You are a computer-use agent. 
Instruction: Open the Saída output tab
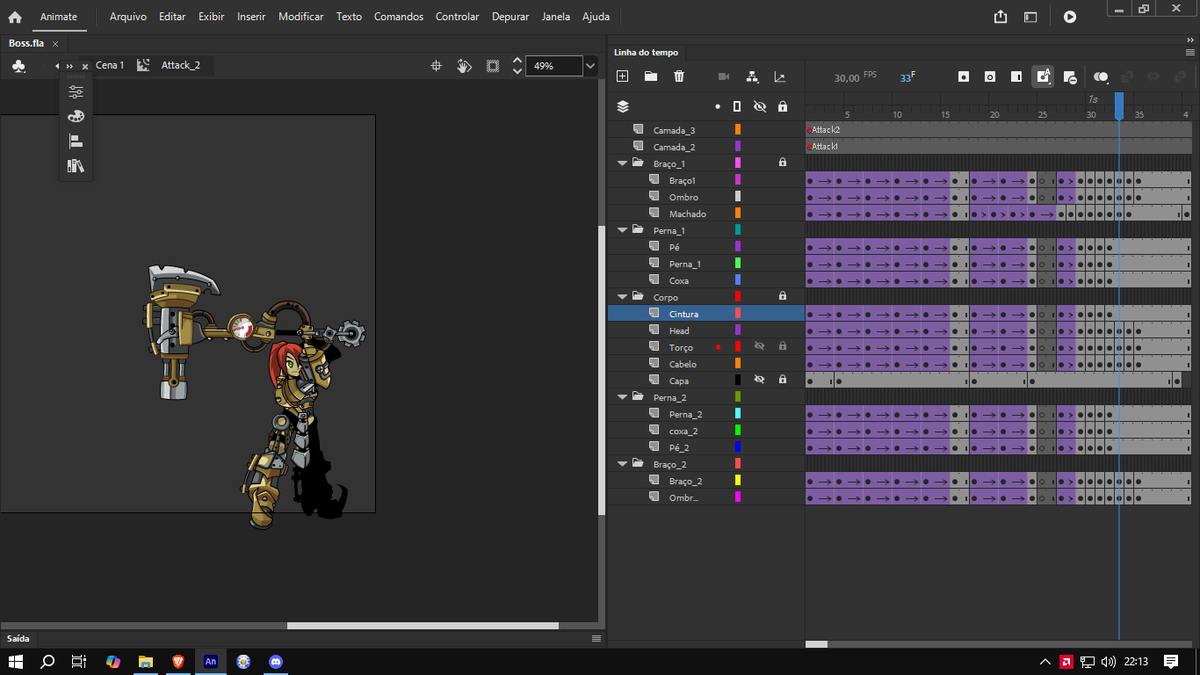[18, 638]
